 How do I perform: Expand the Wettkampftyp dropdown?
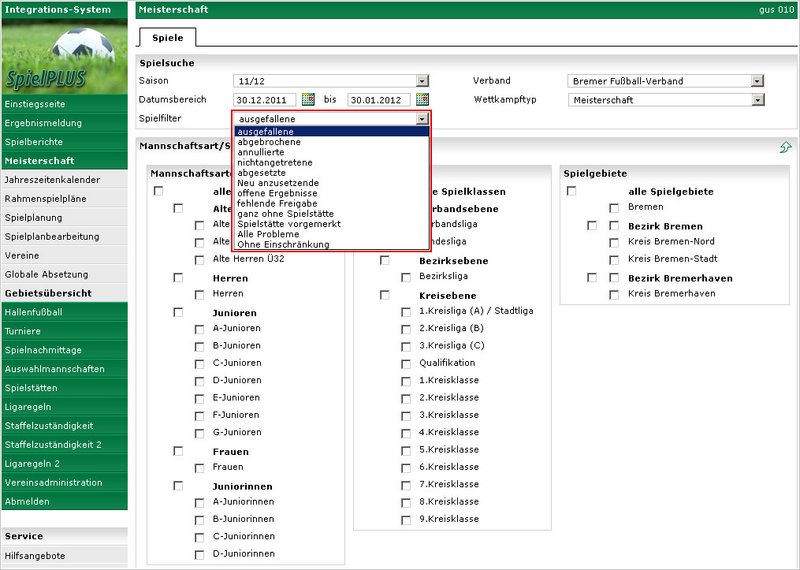757,100
